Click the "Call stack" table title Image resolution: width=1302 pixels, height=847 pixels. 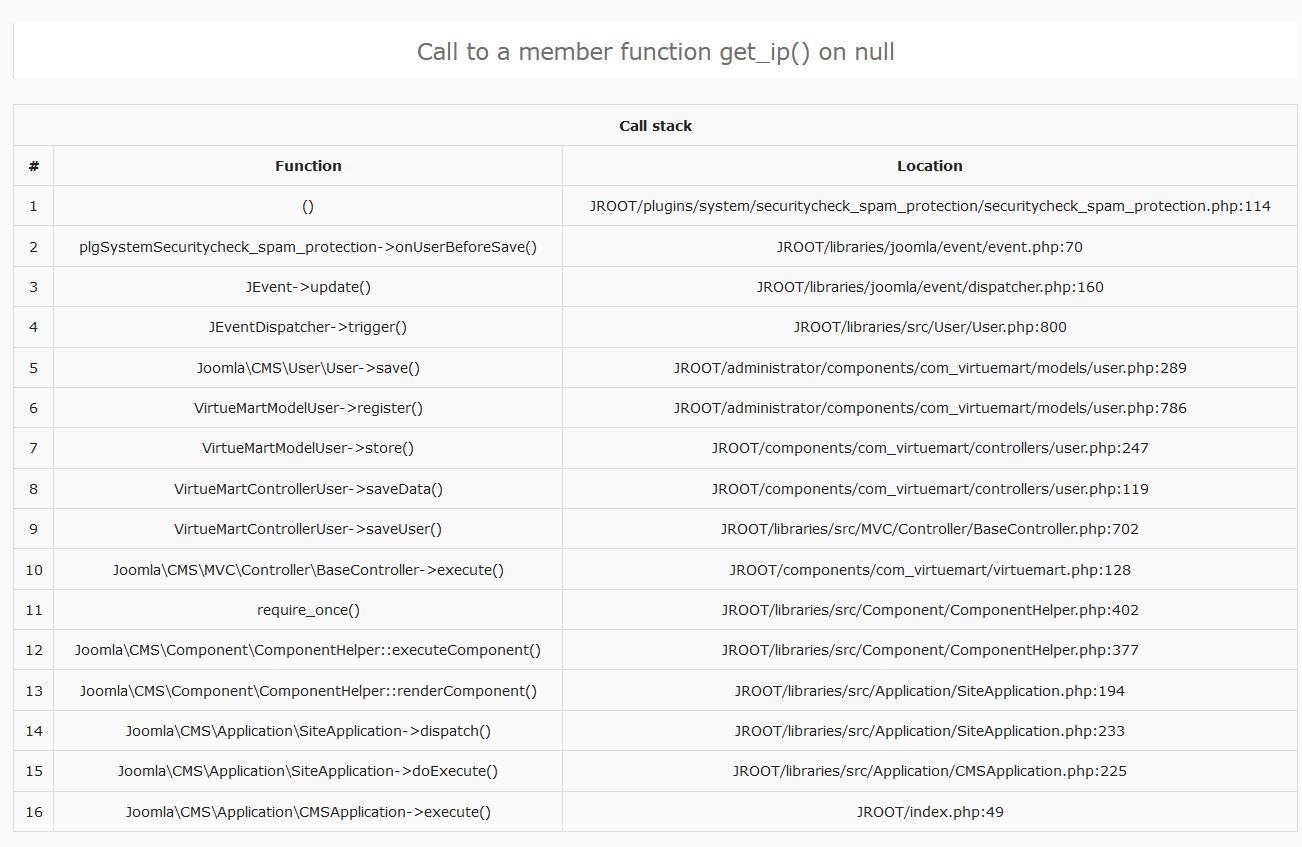tap(655, 126)
